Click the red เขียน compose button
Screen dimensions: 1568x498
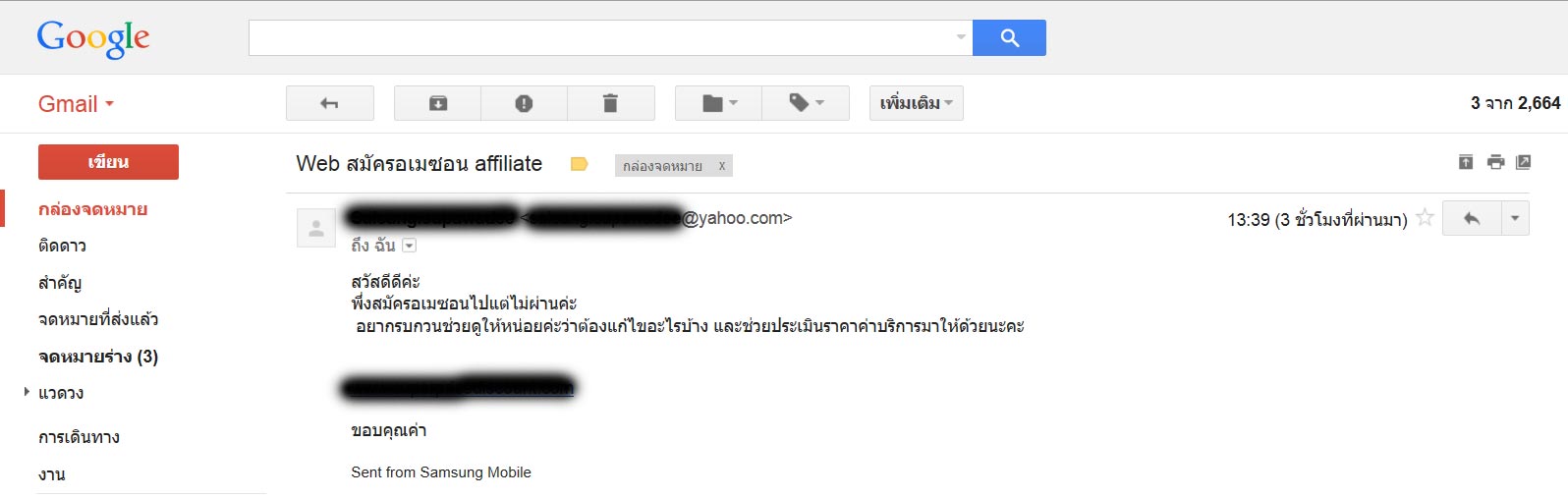(x=108, y=162)
